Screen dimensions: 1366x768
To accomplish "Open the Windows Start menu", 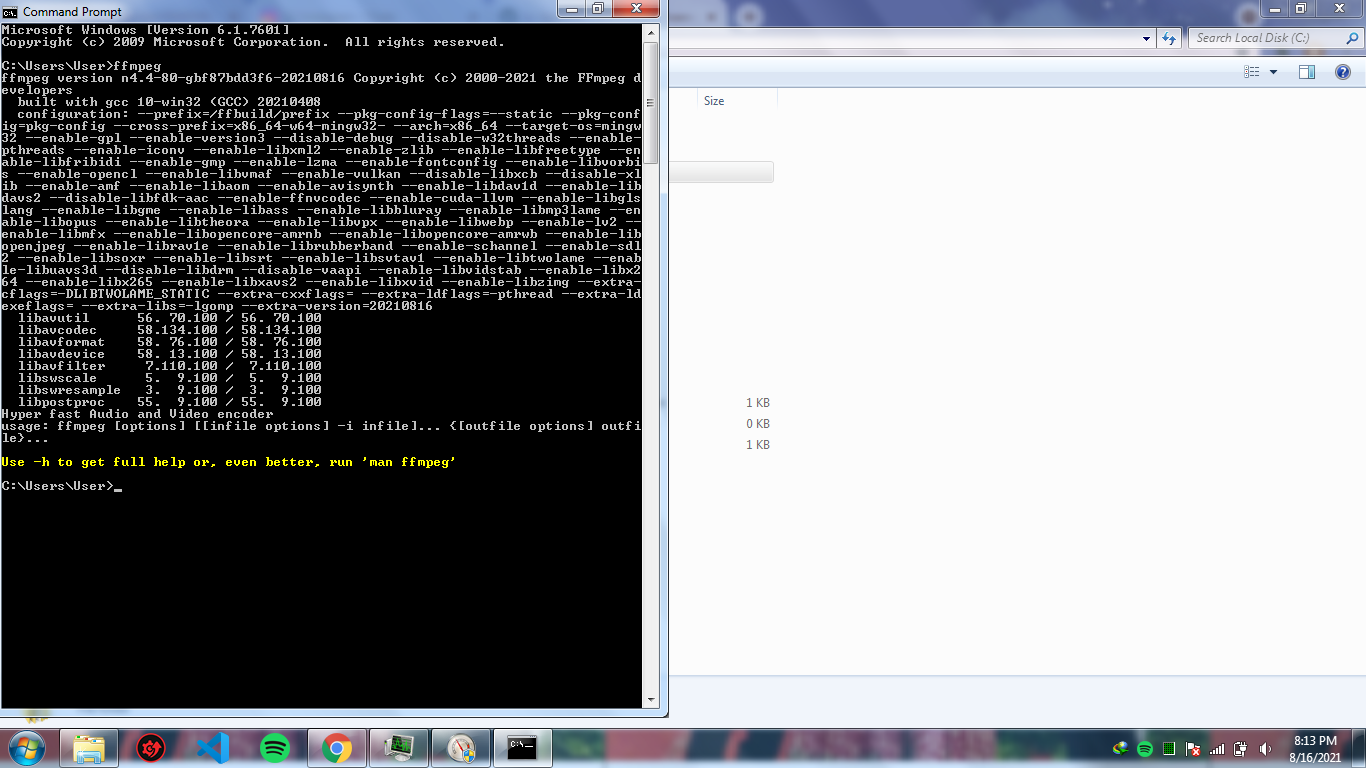I will (x=27, y=748).
